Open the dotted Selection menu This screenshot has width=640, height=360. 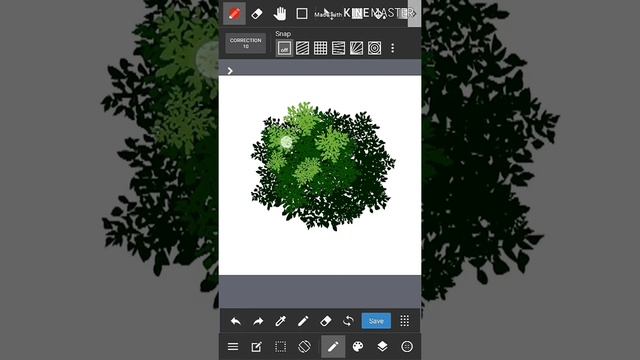(280, 347)
